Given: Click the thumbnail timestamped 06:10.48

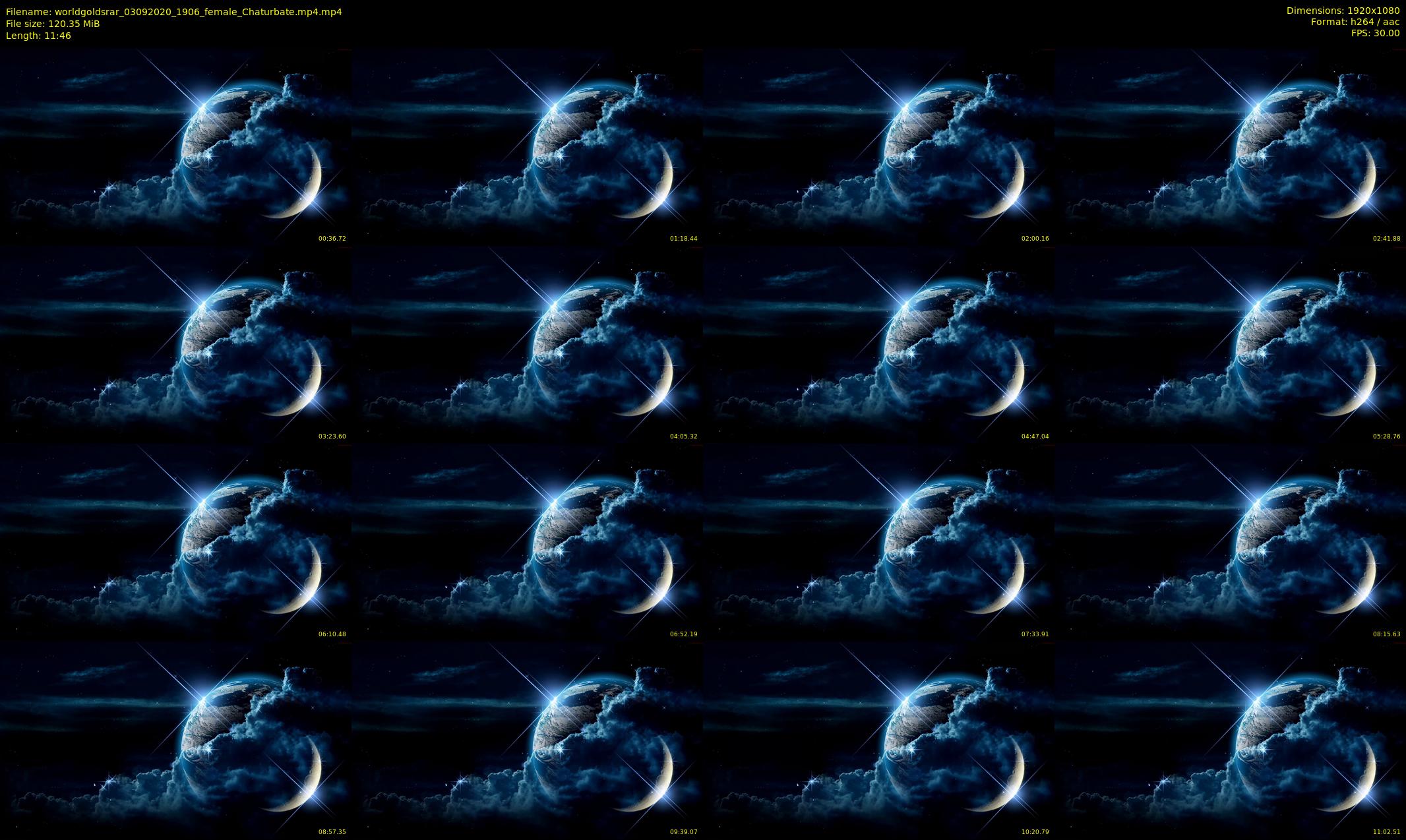Looking at the screenshot, I should (175, 542).
